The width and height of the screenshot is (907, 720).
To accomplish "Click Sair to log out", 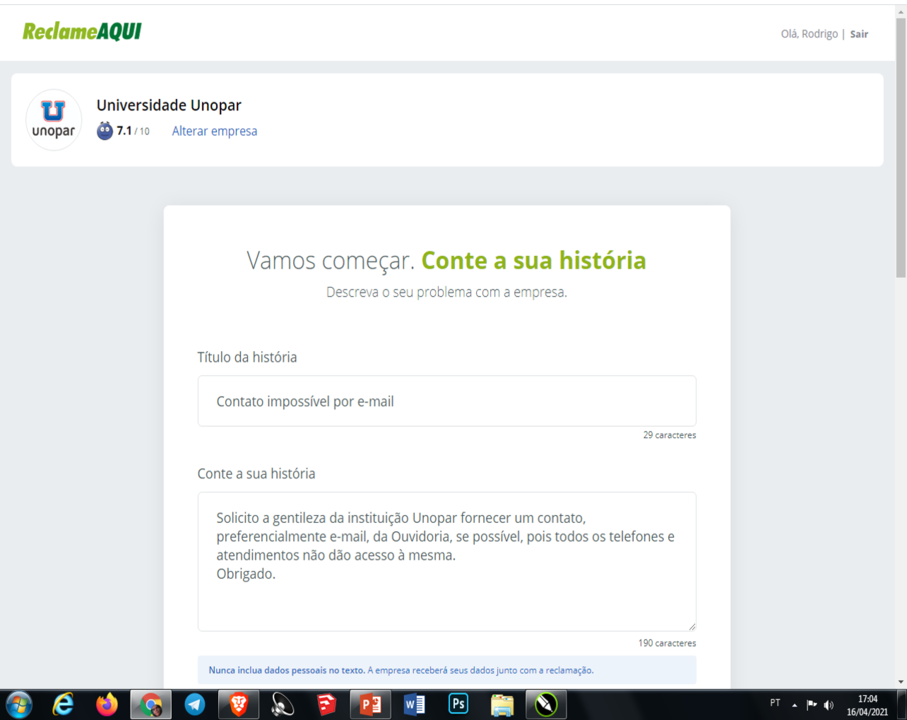I will coord(859,33).
